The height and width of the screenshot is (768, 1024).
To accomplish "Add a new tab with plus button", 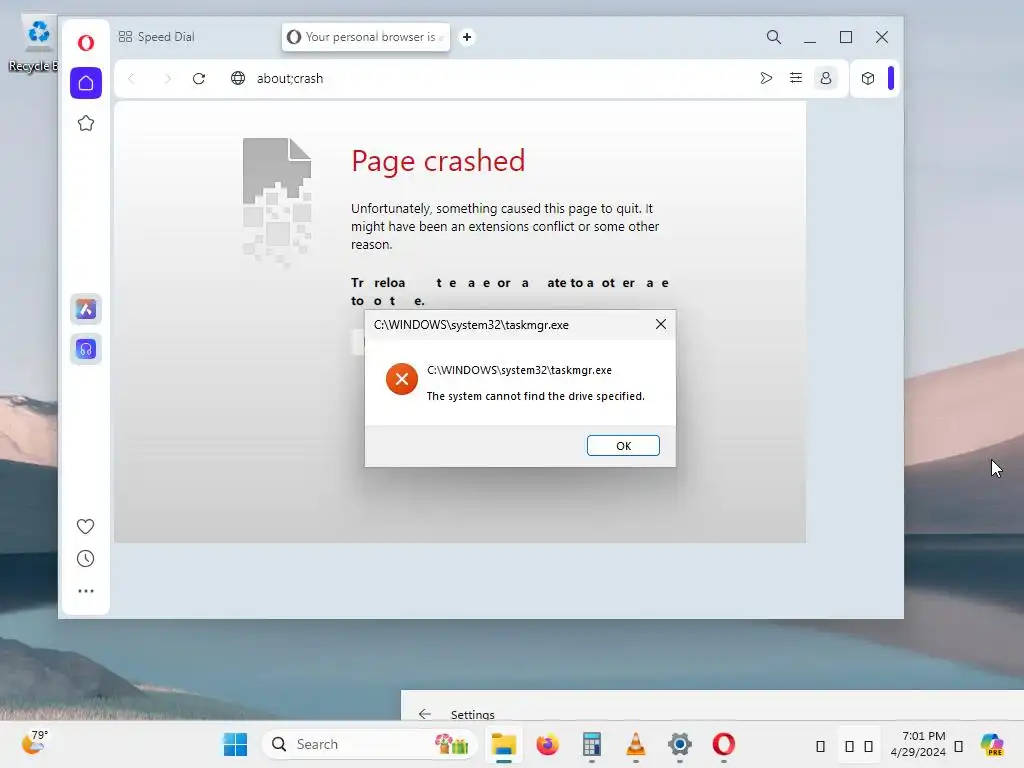I will 466,37.
